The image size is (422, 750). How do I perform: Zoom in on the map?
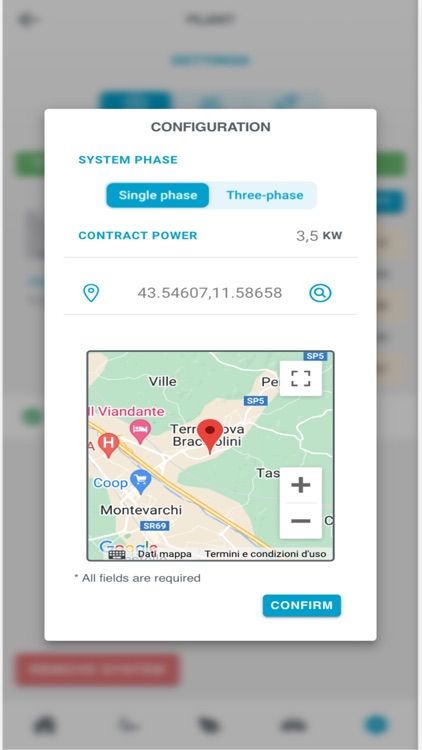pos(300,485)
